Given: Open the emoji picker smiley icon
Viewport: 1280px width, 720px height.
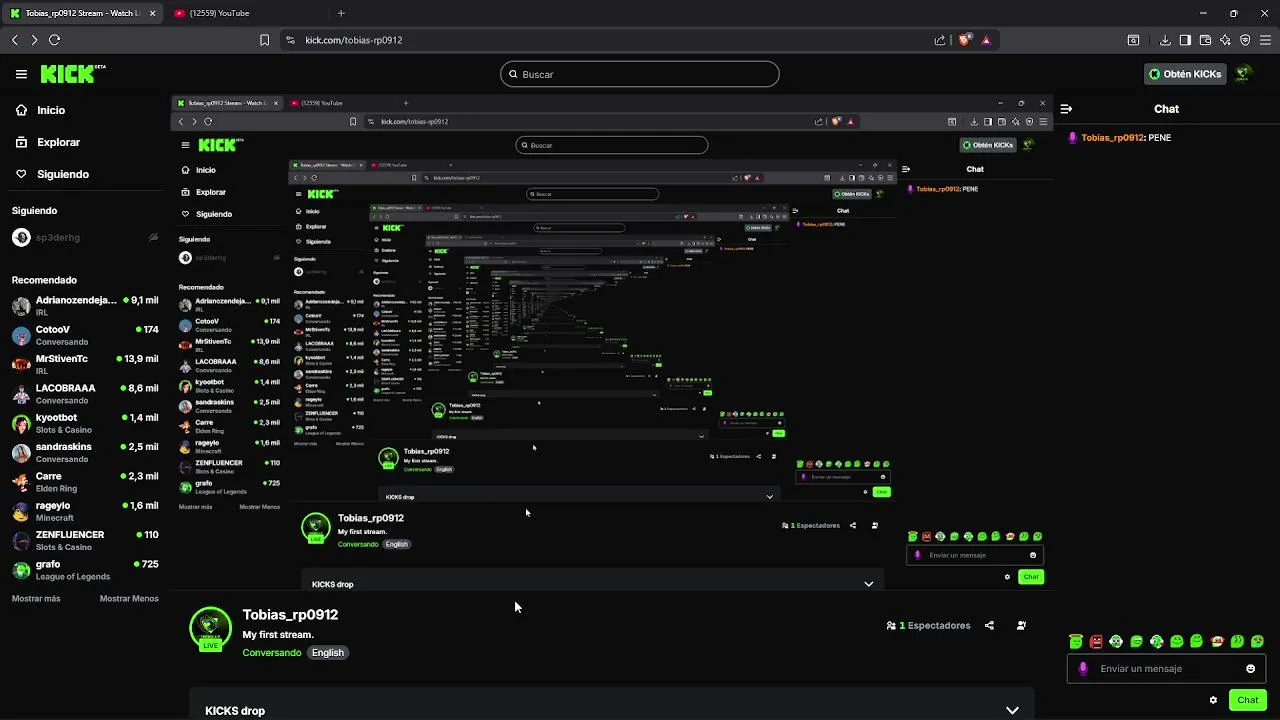Looking at the screenshot, I should point(1250,669).
